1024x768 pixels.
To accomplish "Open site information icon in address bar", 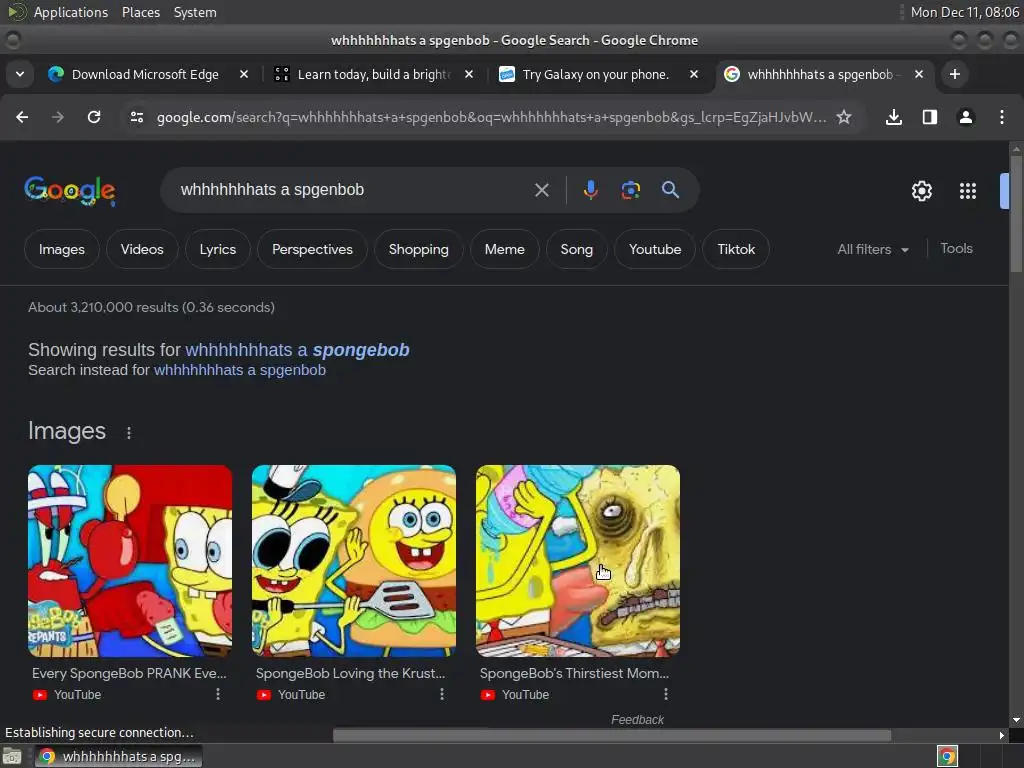I will [136, 117].
